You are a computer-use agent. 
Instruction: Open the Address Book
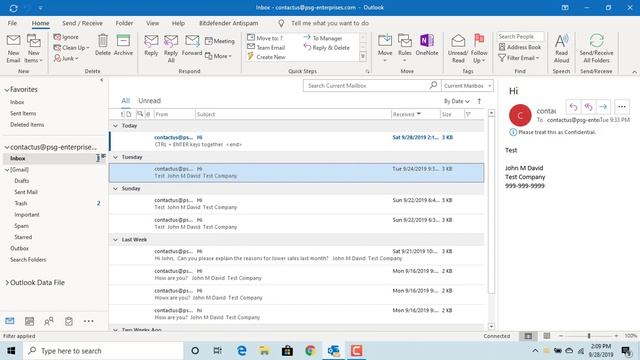point(520,47)
